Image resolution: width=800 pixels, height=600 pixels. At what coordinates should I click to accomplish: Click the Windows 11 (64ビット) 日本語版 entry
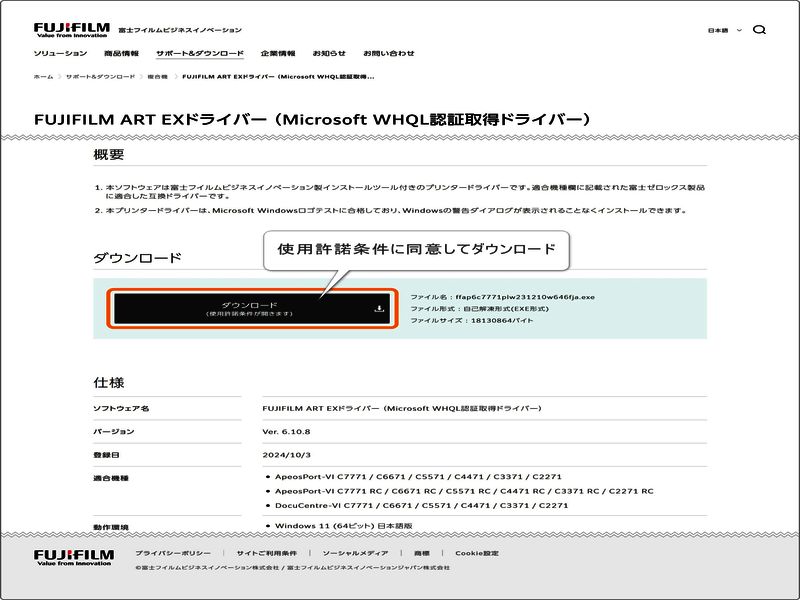coord(343,526)
